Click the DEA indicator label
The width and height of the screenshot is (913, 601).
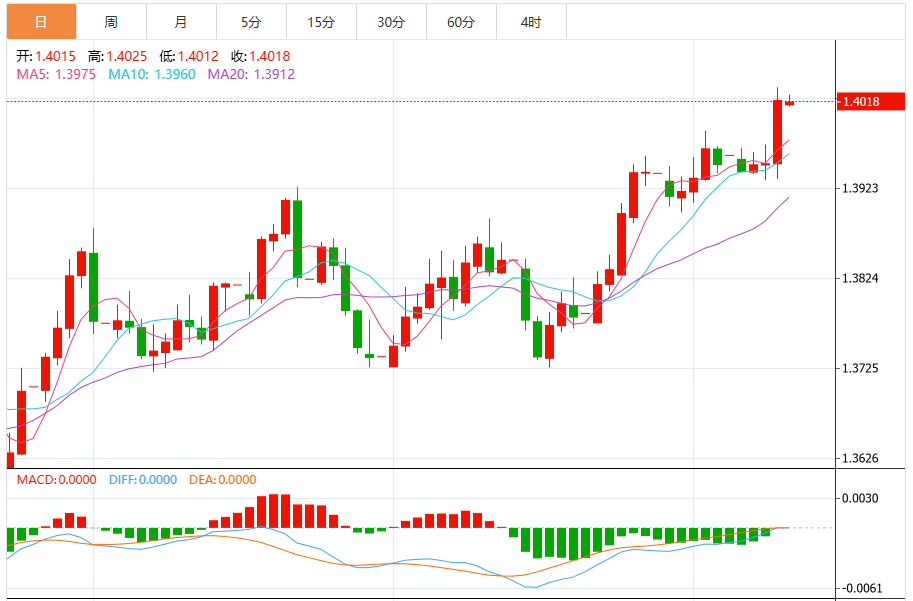click(x=222, y=480)
